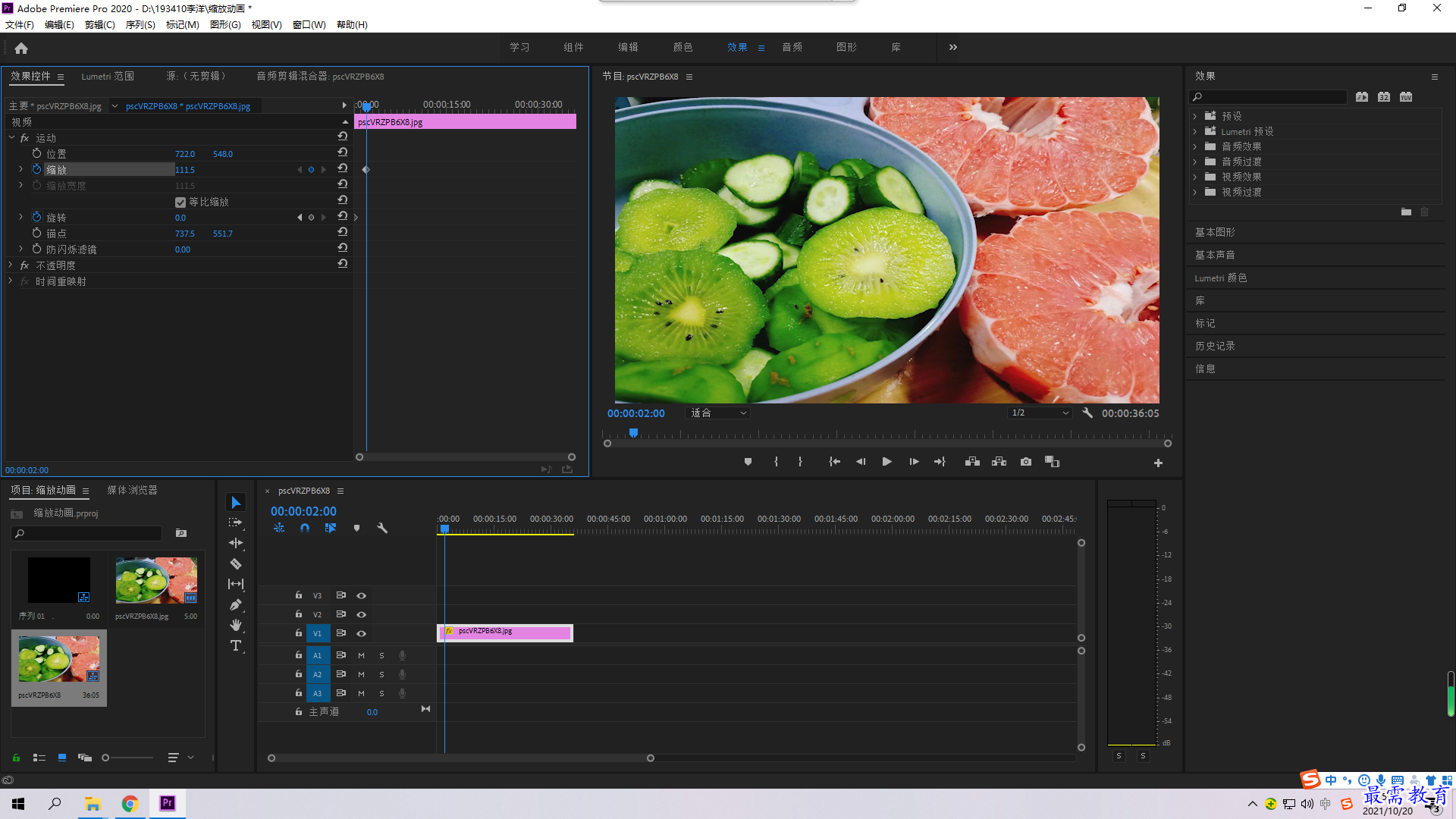Toggle the uniform scale checkbox
1456x819 pixels.
click(180, 202)
